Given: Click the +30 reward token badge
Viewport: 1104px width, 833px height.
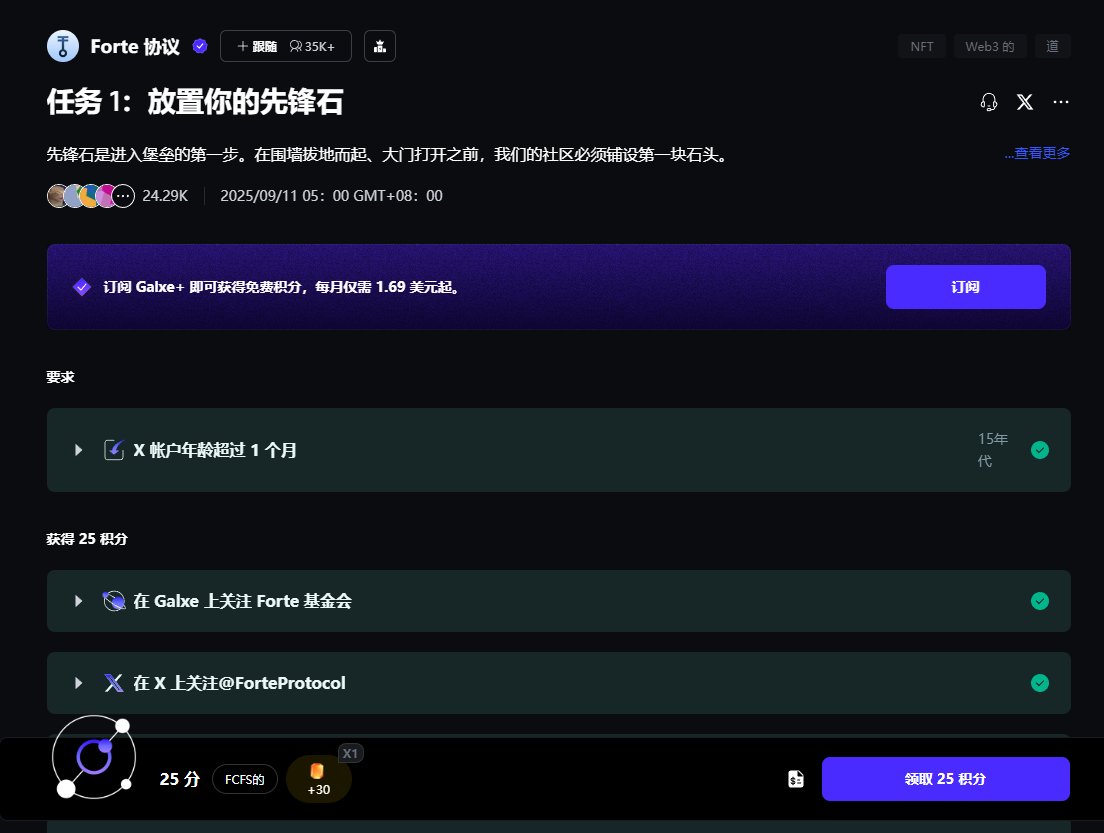Looking at the screenshot, I should click(x=318, y=779).
